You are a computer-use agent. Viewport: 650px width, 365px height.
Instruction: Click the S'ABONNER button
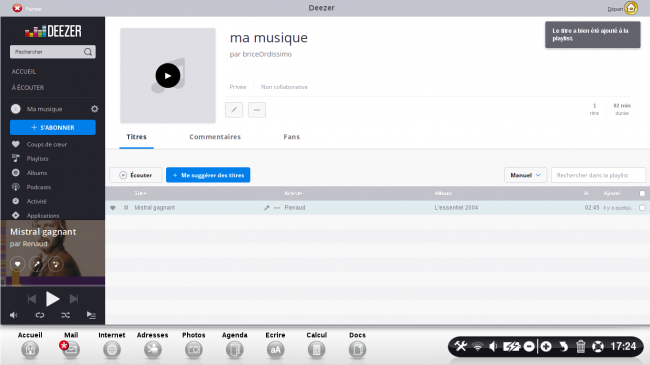[53, 127]
